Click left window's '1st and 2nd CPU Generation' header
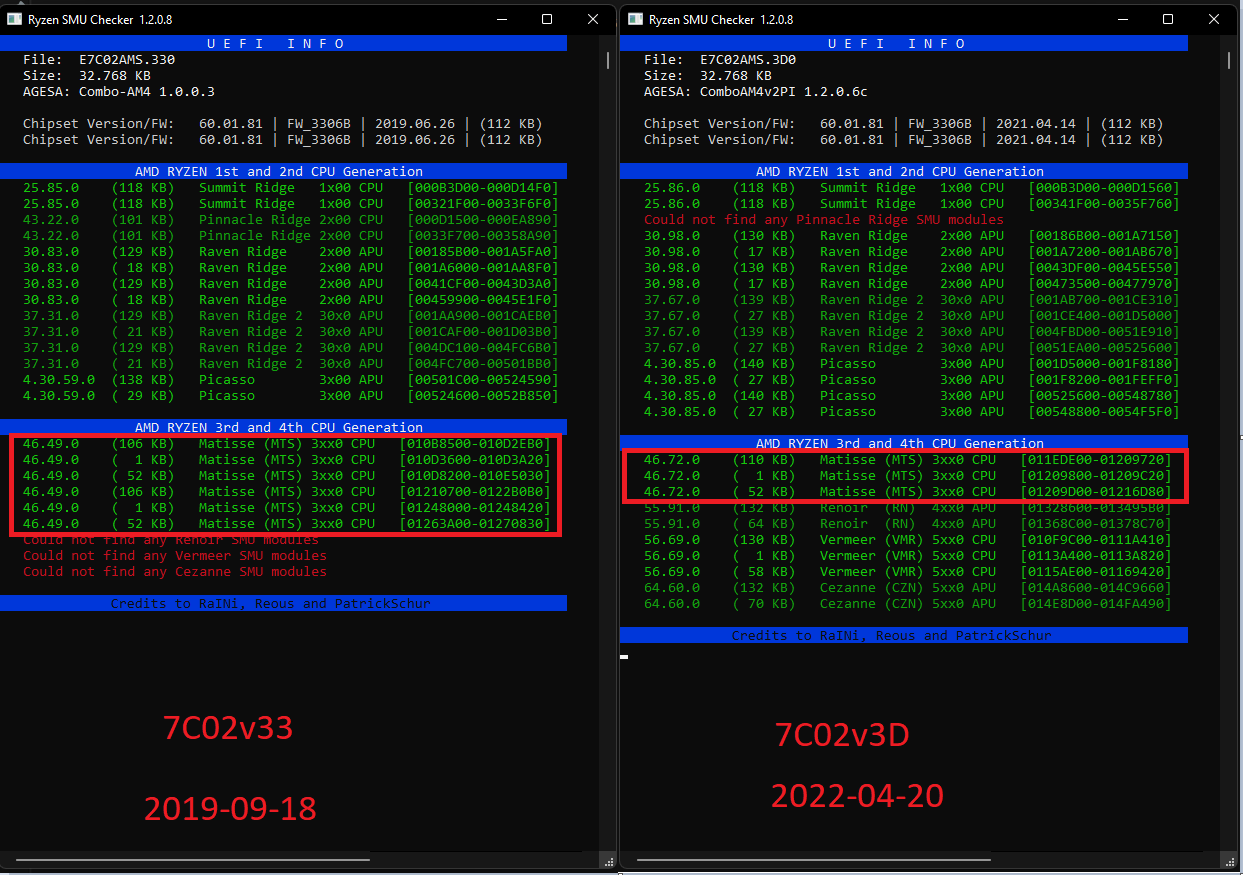Image resolution: width=1243 pixels, height=875 pixels. tap(283, 171)
